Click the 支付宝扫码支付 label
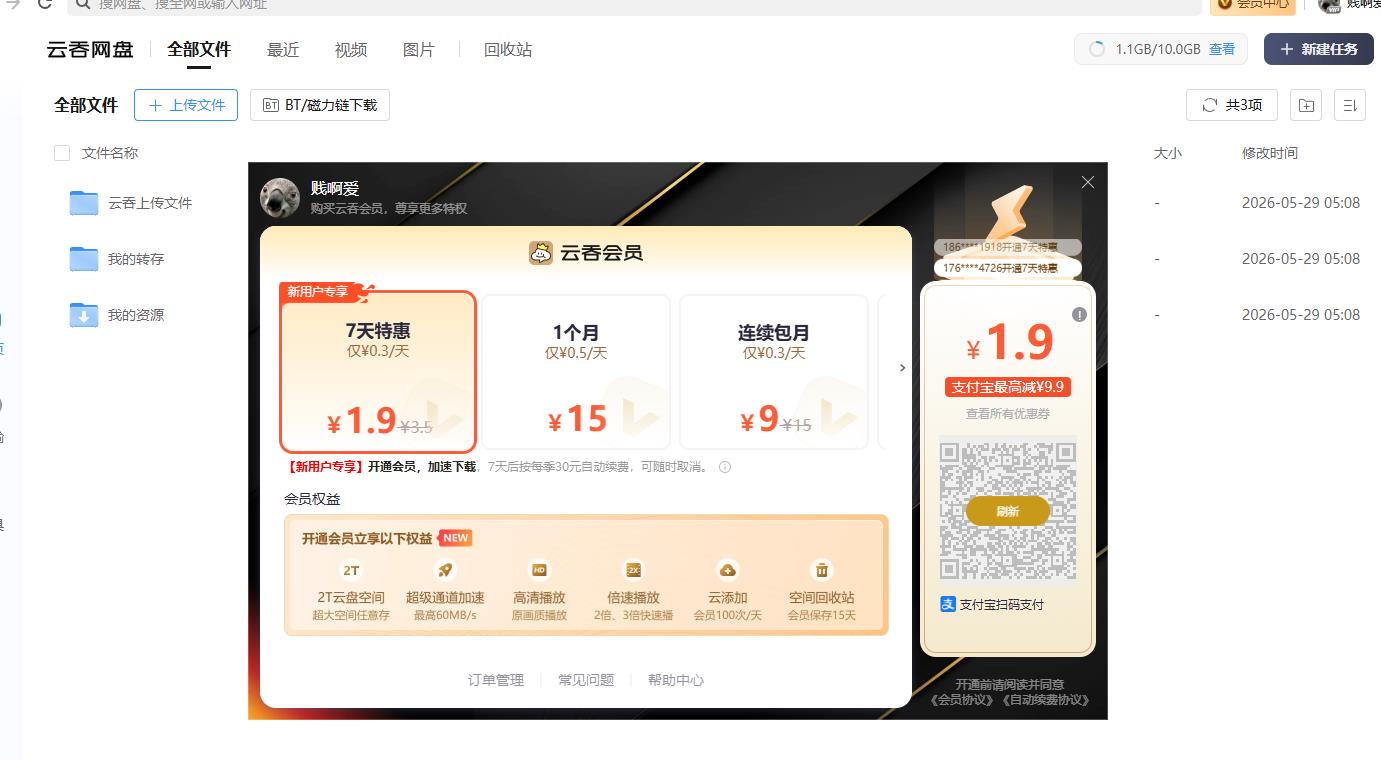The image size is (1381, 760). coord(1002,604)
